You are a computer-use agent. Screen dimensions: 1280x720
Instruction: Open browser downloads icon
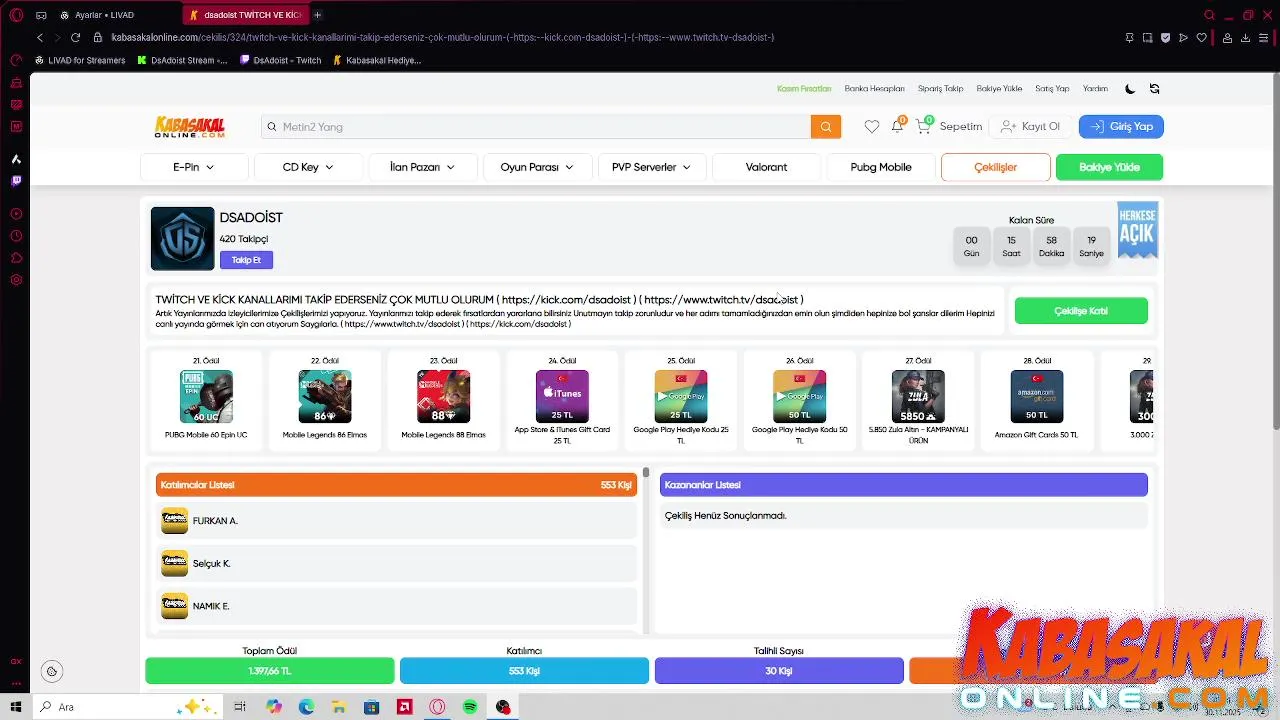pos(1246,38)
